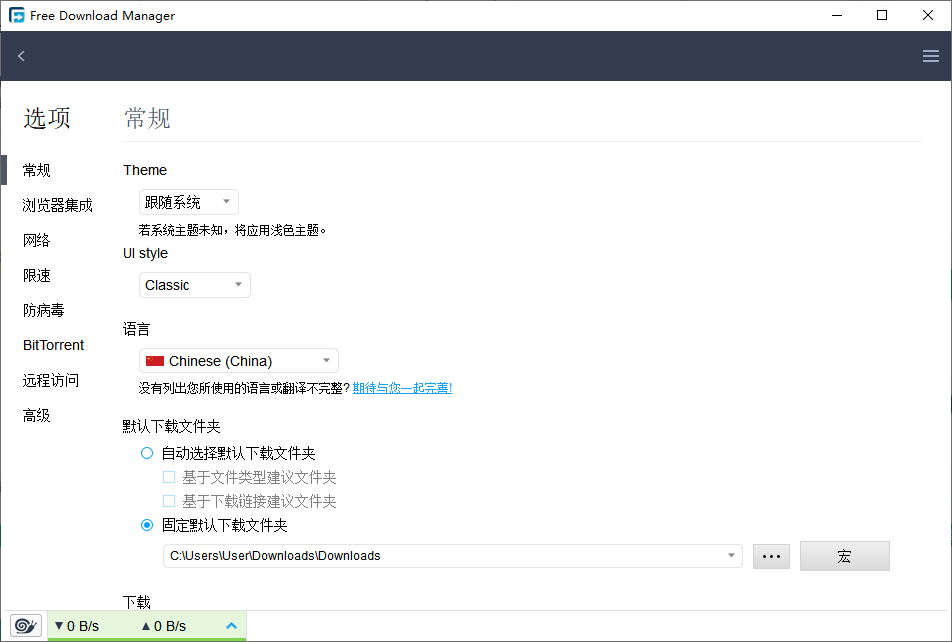Expand the download folder path dropdown arrow
Image resolution: width=952 pixels, height=642 pixels.
point(731,555)
